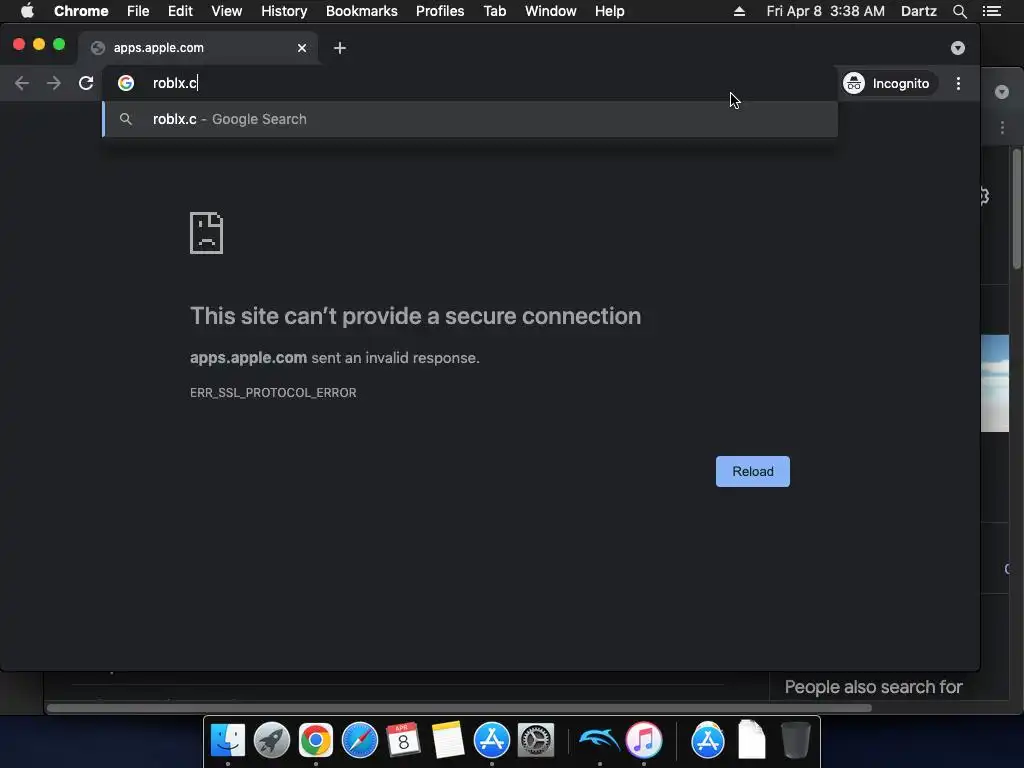Click the background window's dropdown arrow
This screenshot has width=1024, height=768.
1002,92
